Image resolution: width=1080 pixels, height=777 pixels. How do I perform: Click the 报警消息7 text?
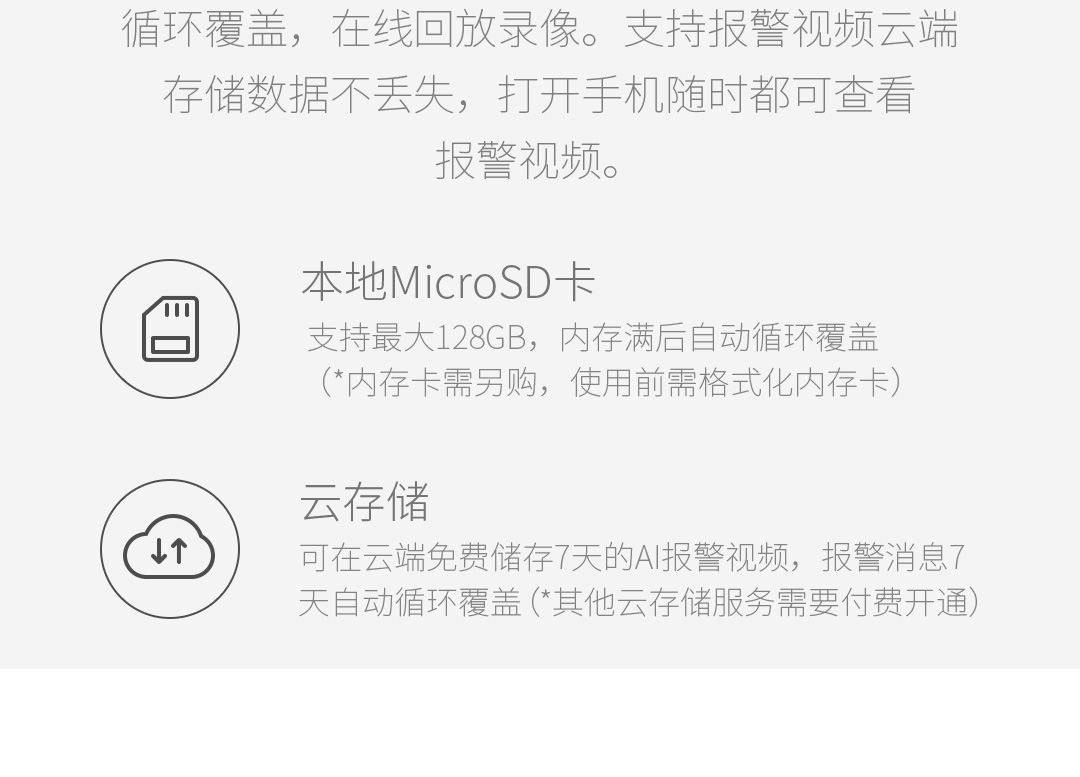pyautogui.click(x=893, y=557)
